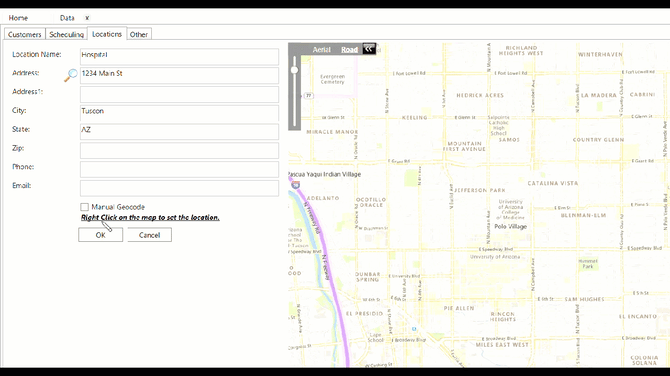Click 'COUNTRY GLENN' map label
This screenshot has width=670, height=376.
coord(598,140)
